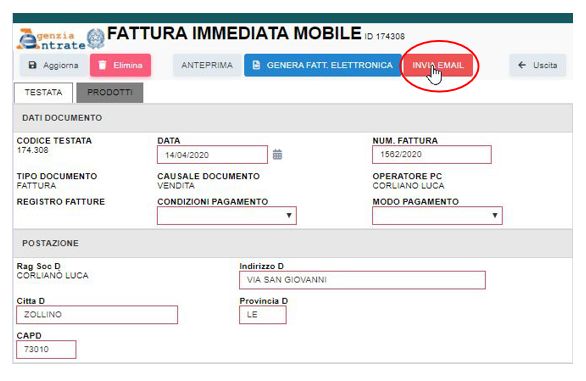Click the Agenzia Entrate logo

click(x=60, y=39)
